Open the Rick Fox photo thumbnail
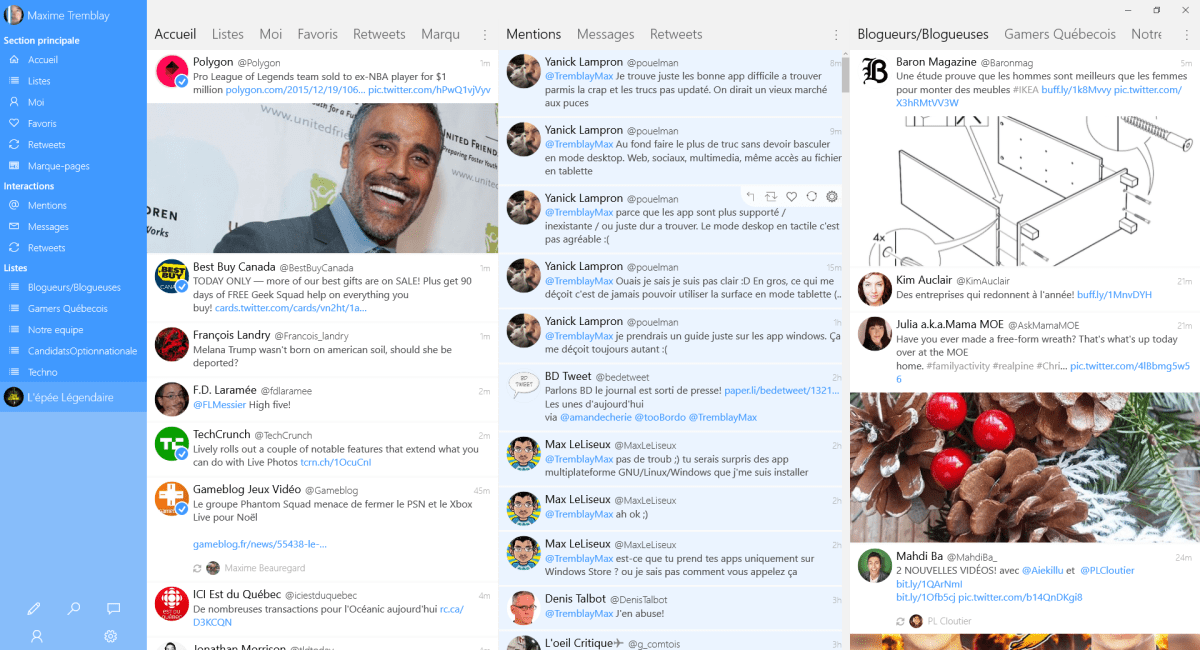 [322, 178]
